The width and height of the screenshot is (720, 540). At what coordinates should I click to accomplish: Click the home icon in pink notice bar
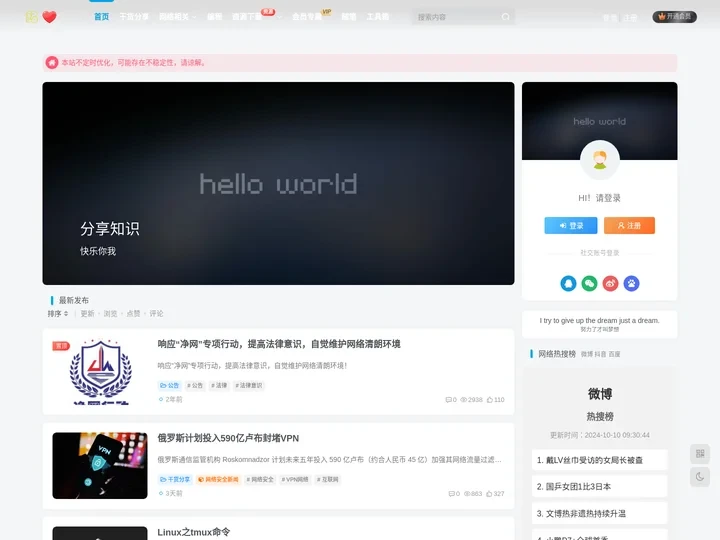tap(52, 62)
